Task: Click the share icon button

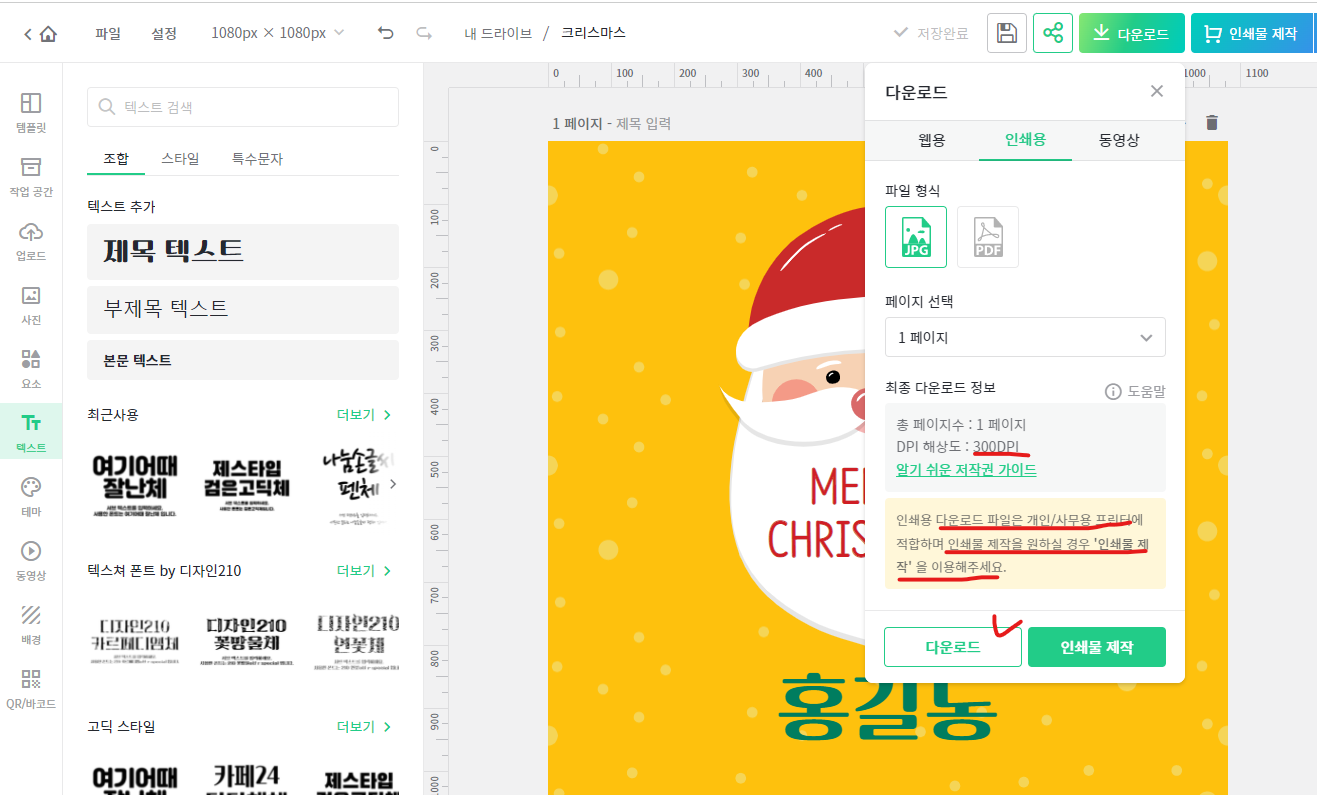Action: point(1053,33)
